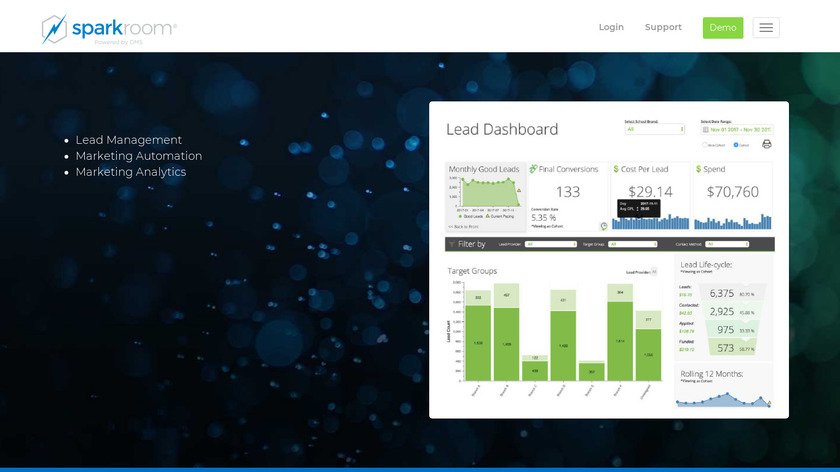This screenshot has height=472, width=840.
Task: Click the Sparkroom logo
Action: click(x=109, y=29)
